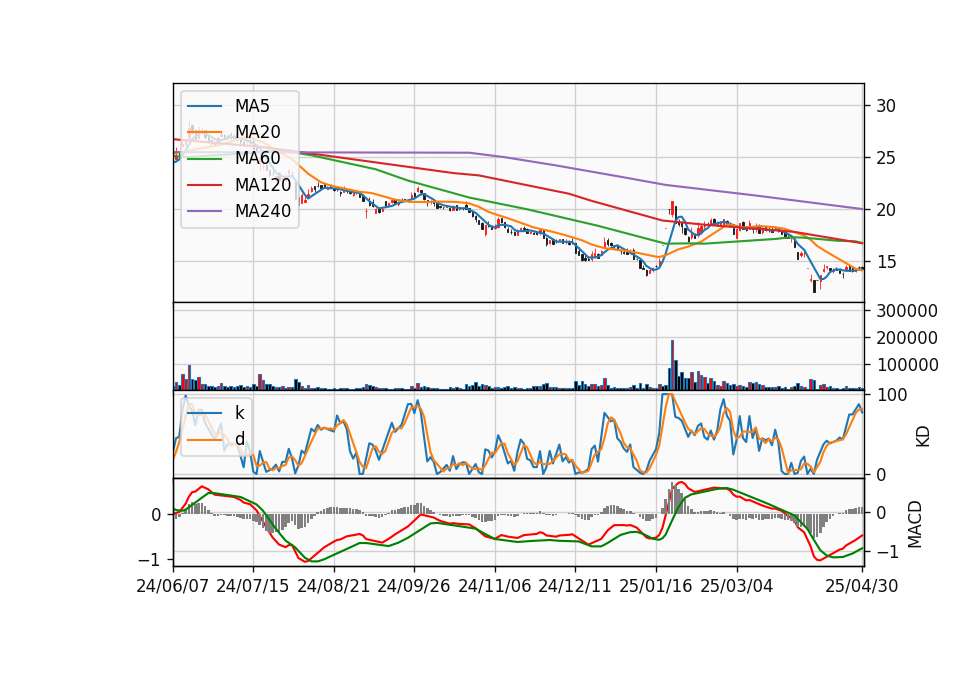Click the MA60 legend label
Viewport: 960px width, 690px height.
point(257,158)
